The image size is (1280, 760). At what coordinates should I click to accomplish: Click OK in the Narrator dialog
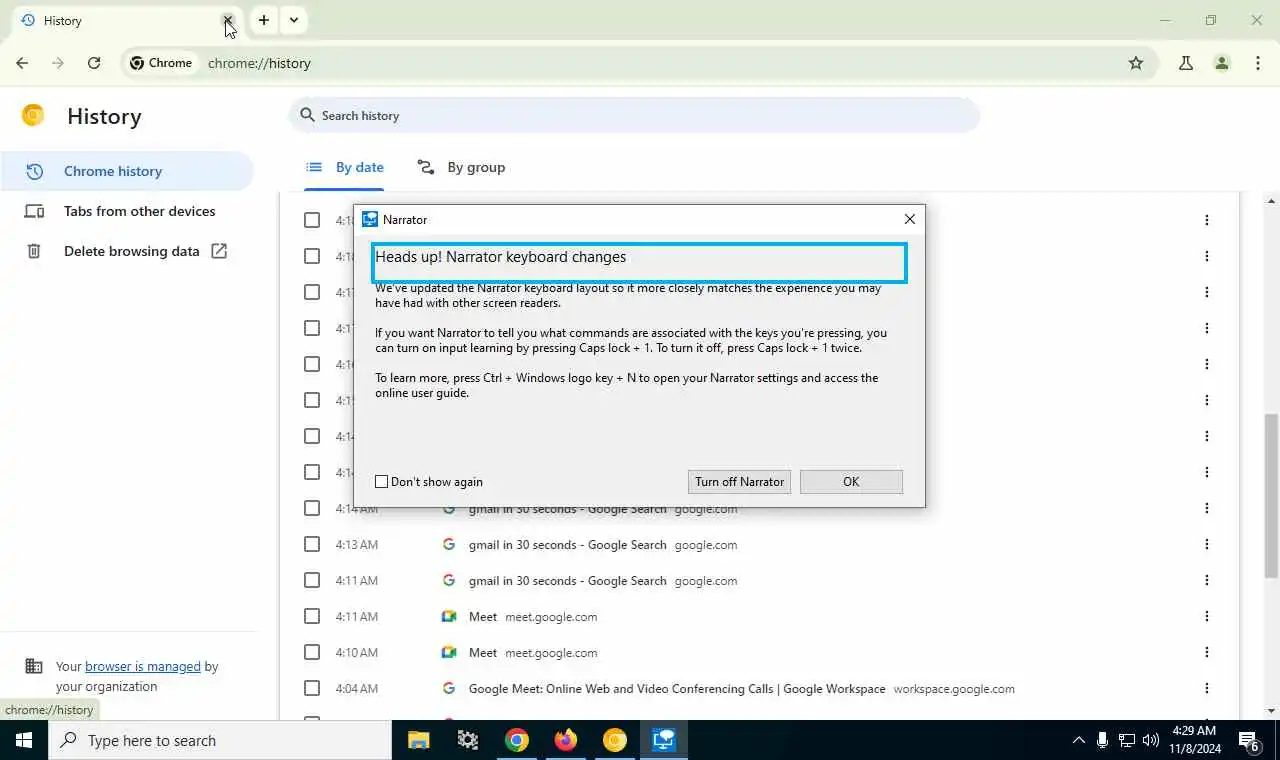point(851,482)
